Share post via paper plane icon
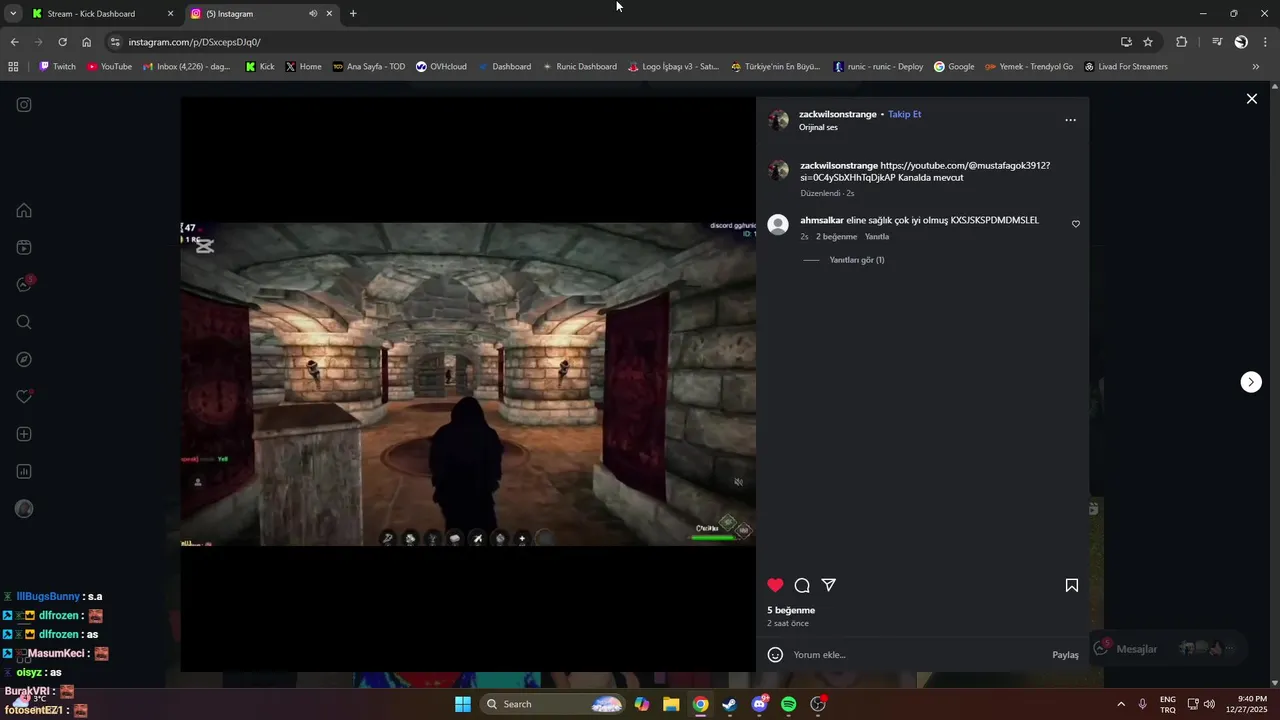 click(829, 585)
